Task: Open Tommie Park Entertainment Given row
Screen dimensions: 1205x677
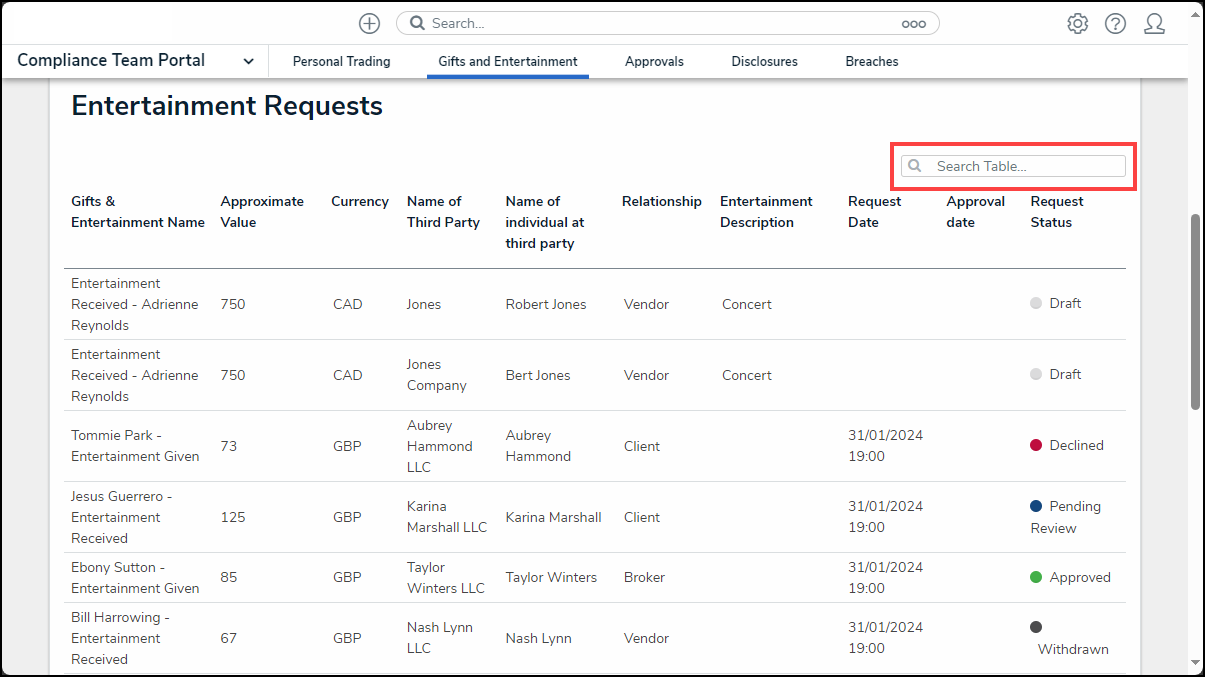Action: coord(135,446)
